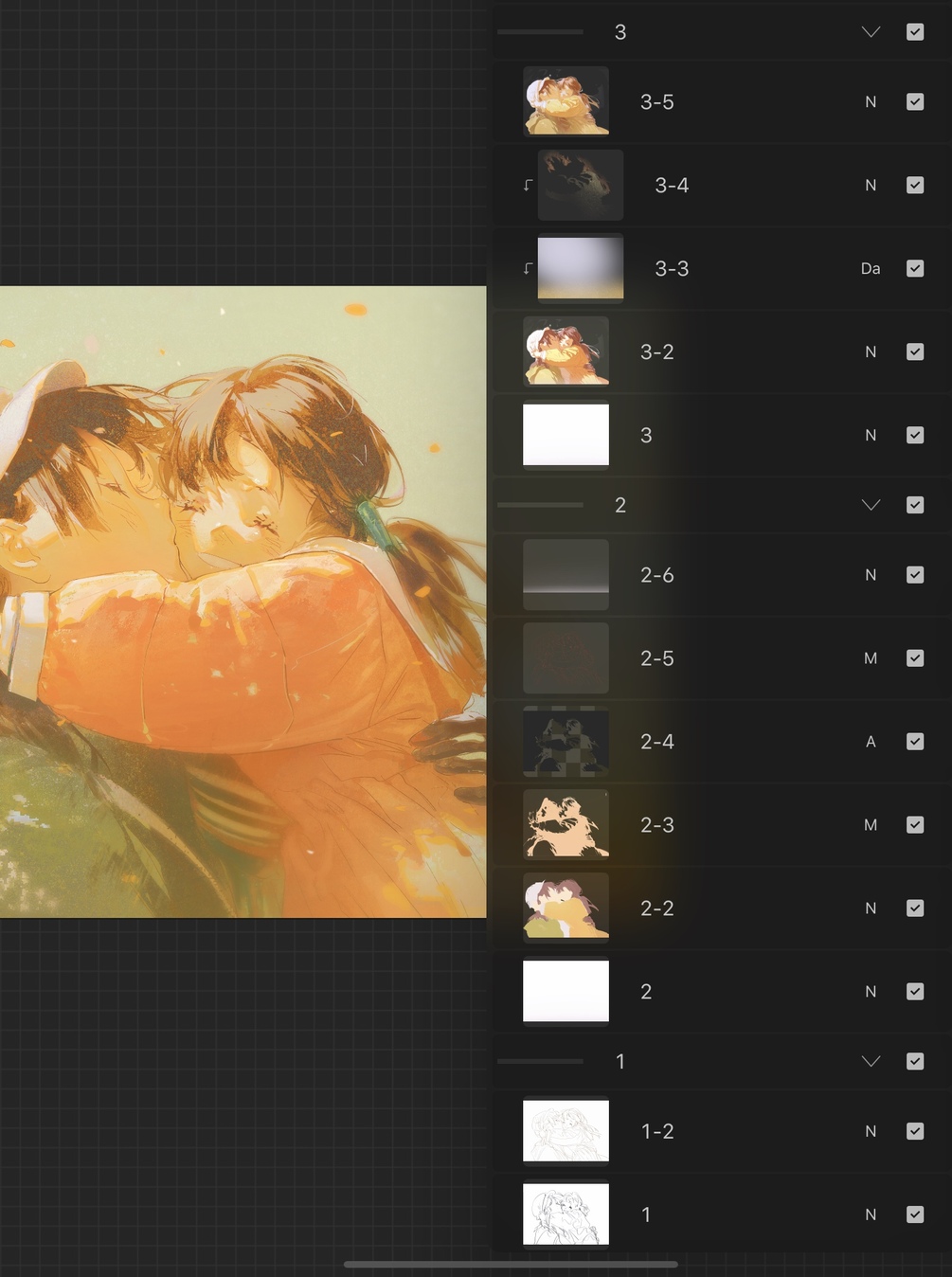Select layer name "2-3"

click(x=657, y=825)
